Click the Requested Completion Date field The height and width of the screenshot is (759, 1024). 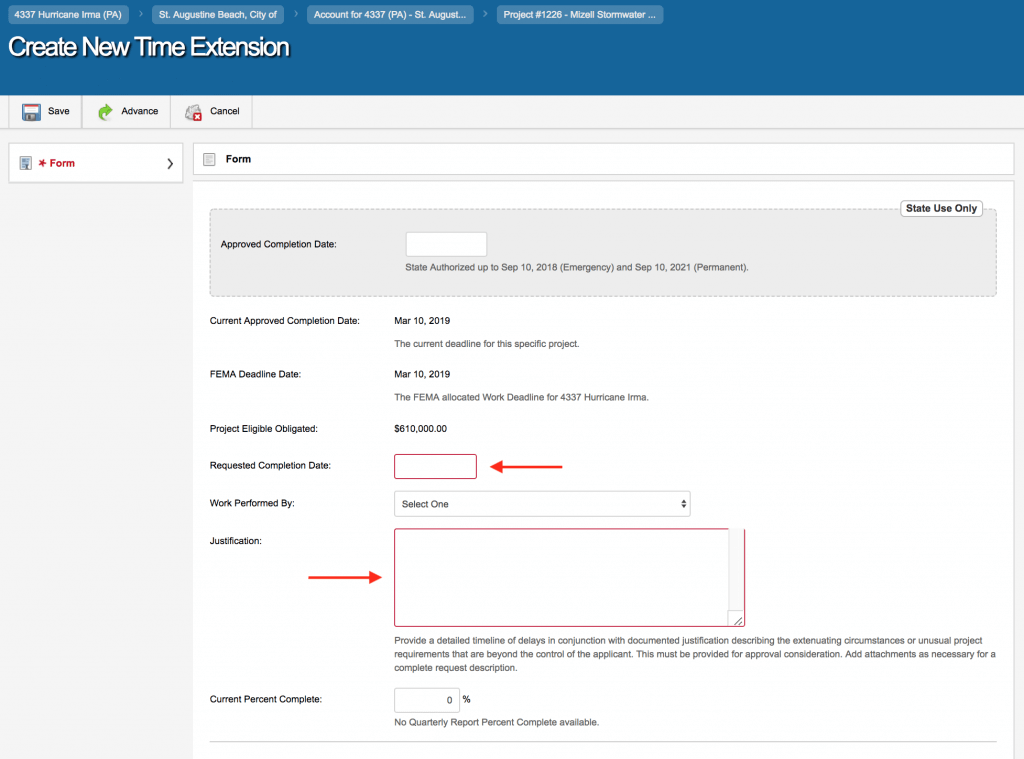coord(435,466)
